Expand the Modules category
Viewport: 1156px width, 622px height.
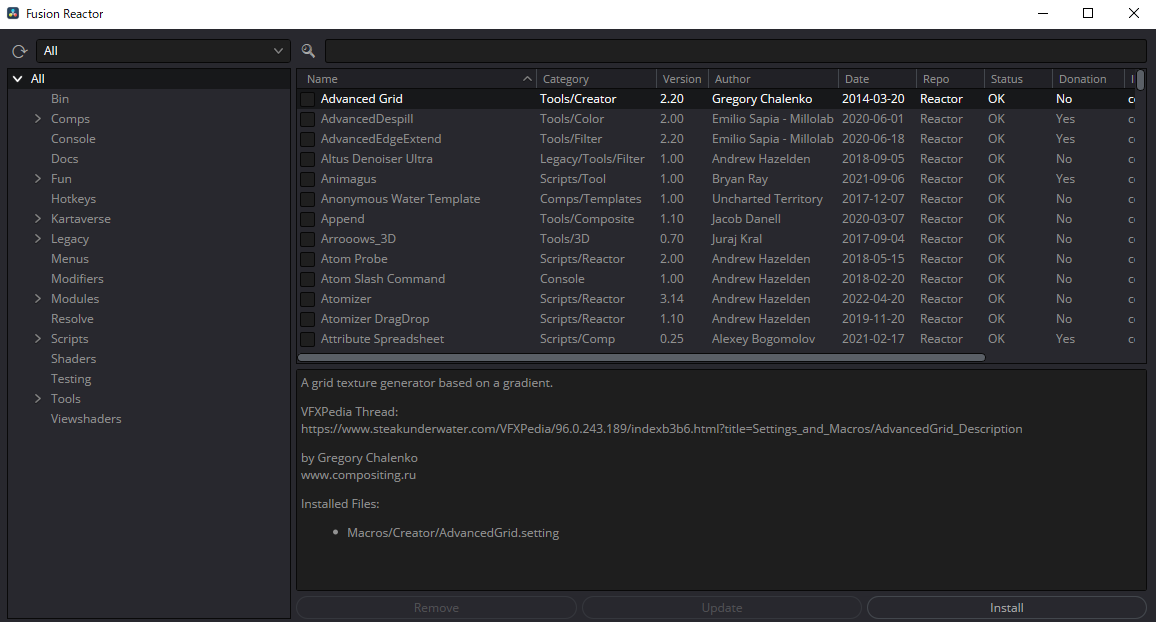[x=38, y=298]
